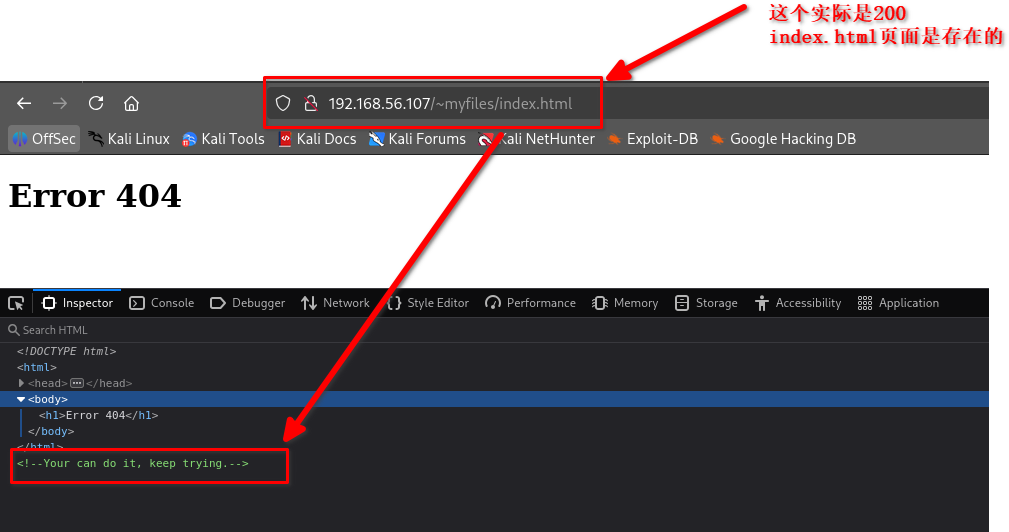Expand the head element node
This screenshot has width=1009, height=532.
point(21,383)
